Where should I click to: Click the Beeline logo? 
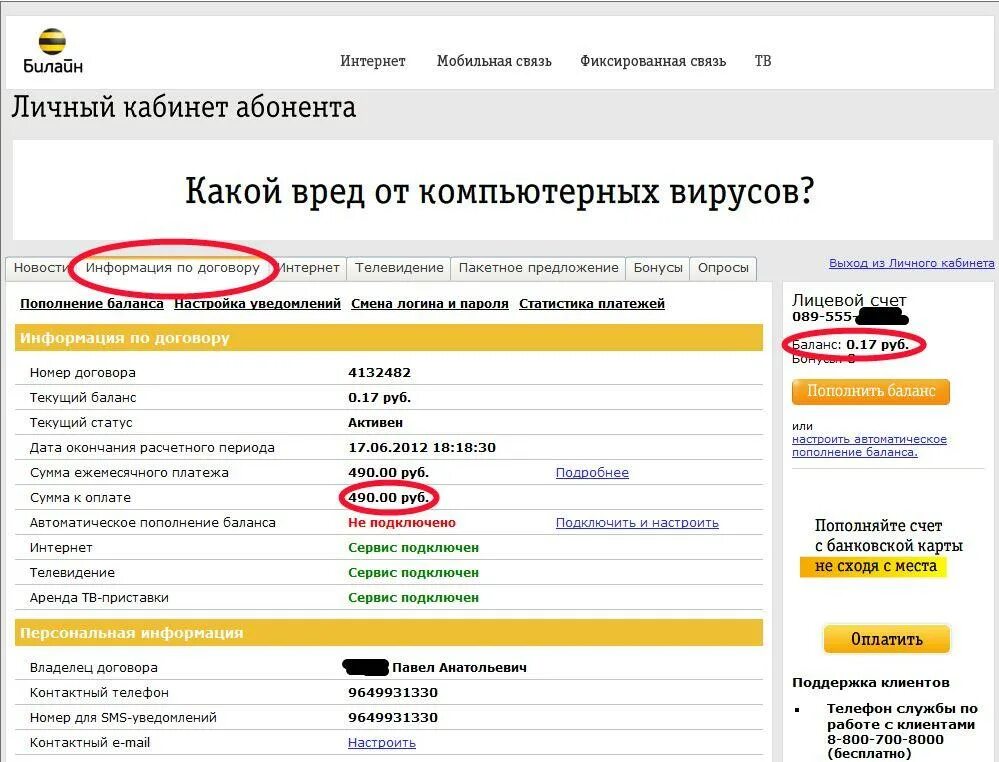53,51
